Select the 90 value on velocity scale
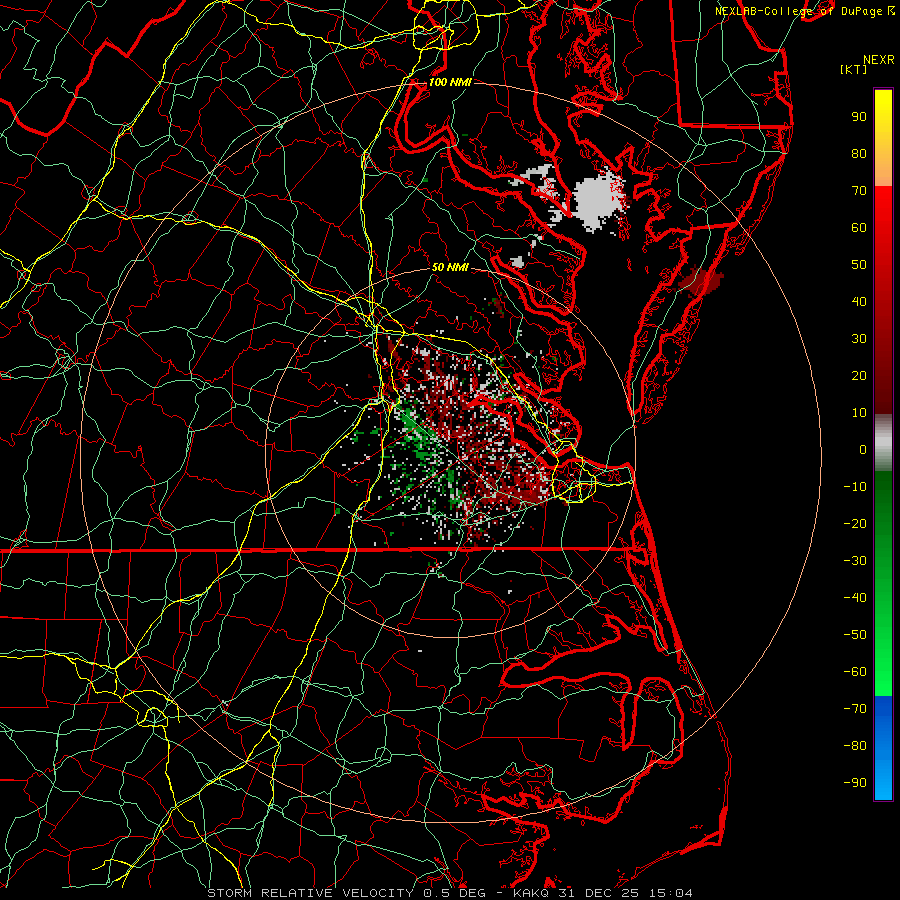The width and height of the screenshot is (900, 900). pyautogui.click(x=859, y=117)
